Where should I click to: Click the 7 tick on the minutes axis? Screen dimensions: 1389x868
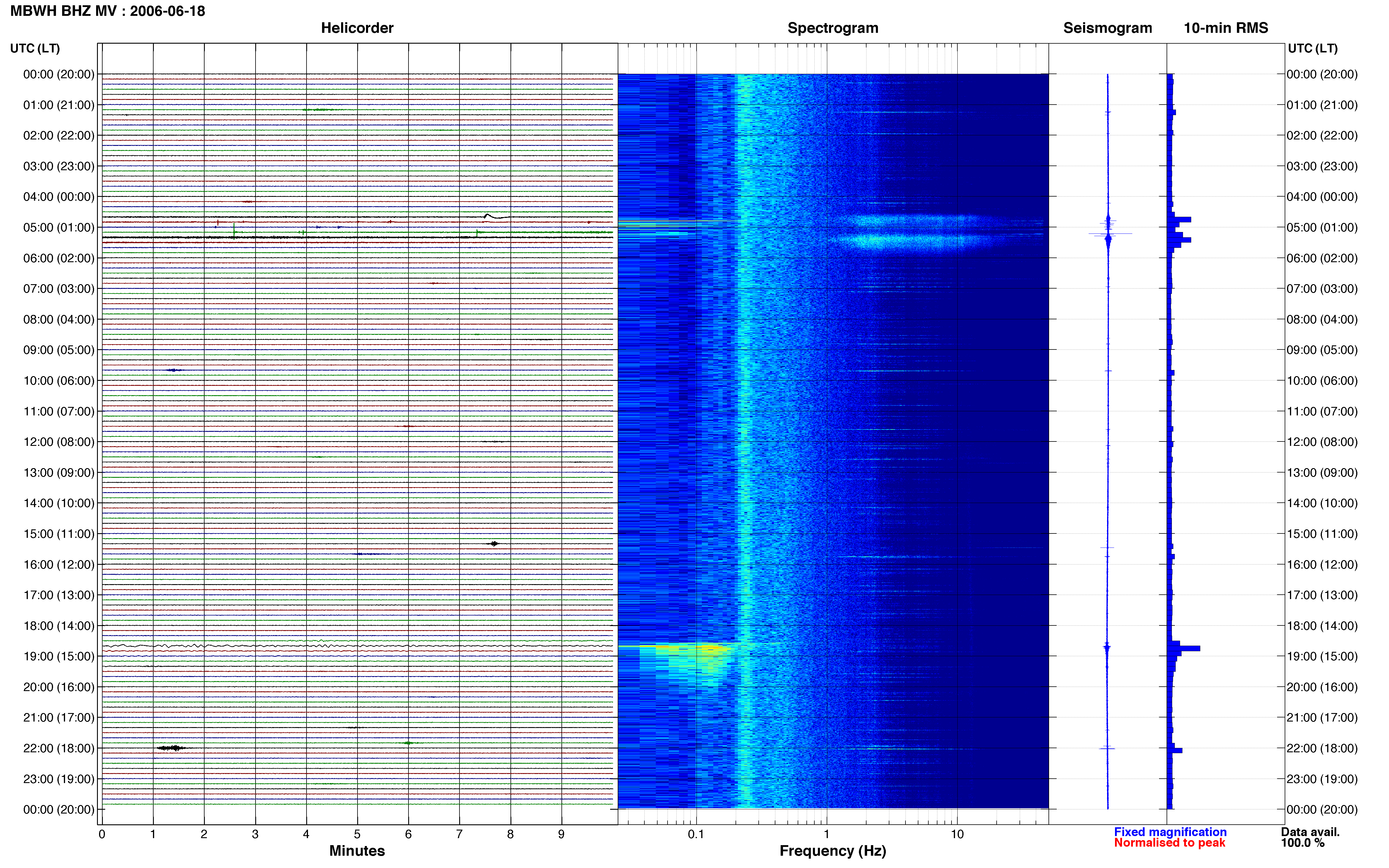click(x=459, y=833)
